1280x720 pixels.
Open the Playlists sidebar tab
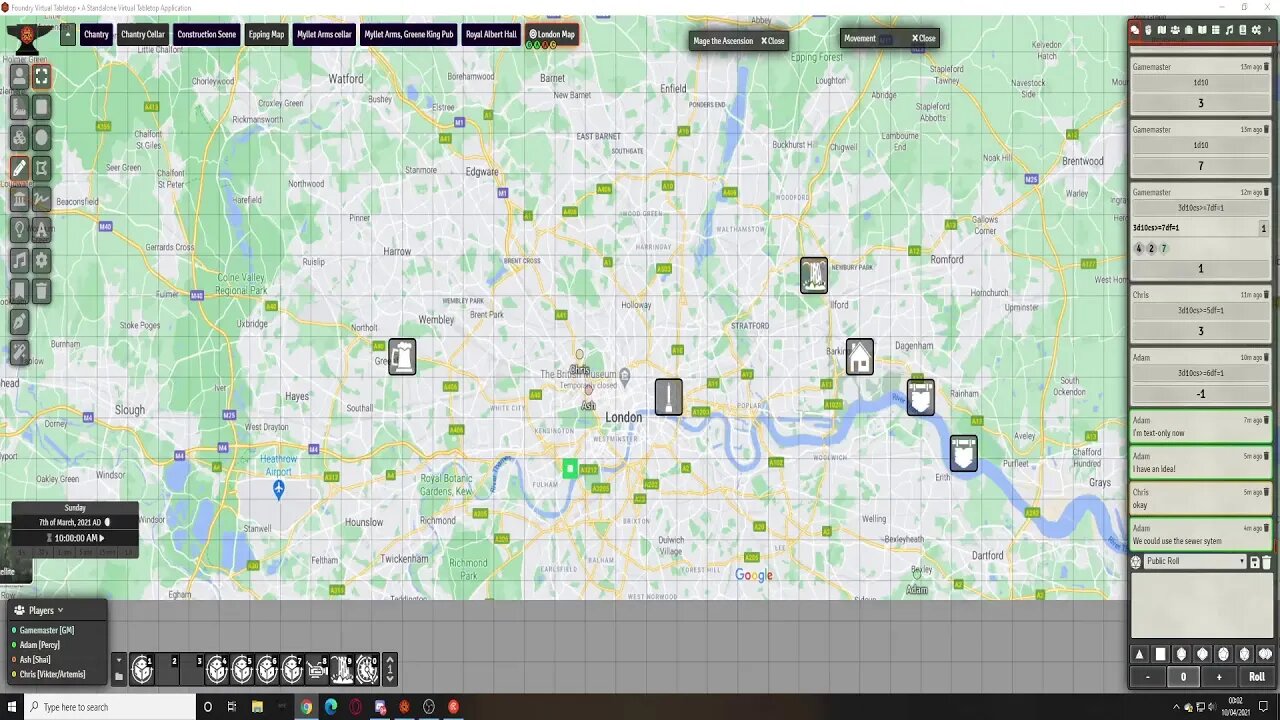coord(1229,30)
